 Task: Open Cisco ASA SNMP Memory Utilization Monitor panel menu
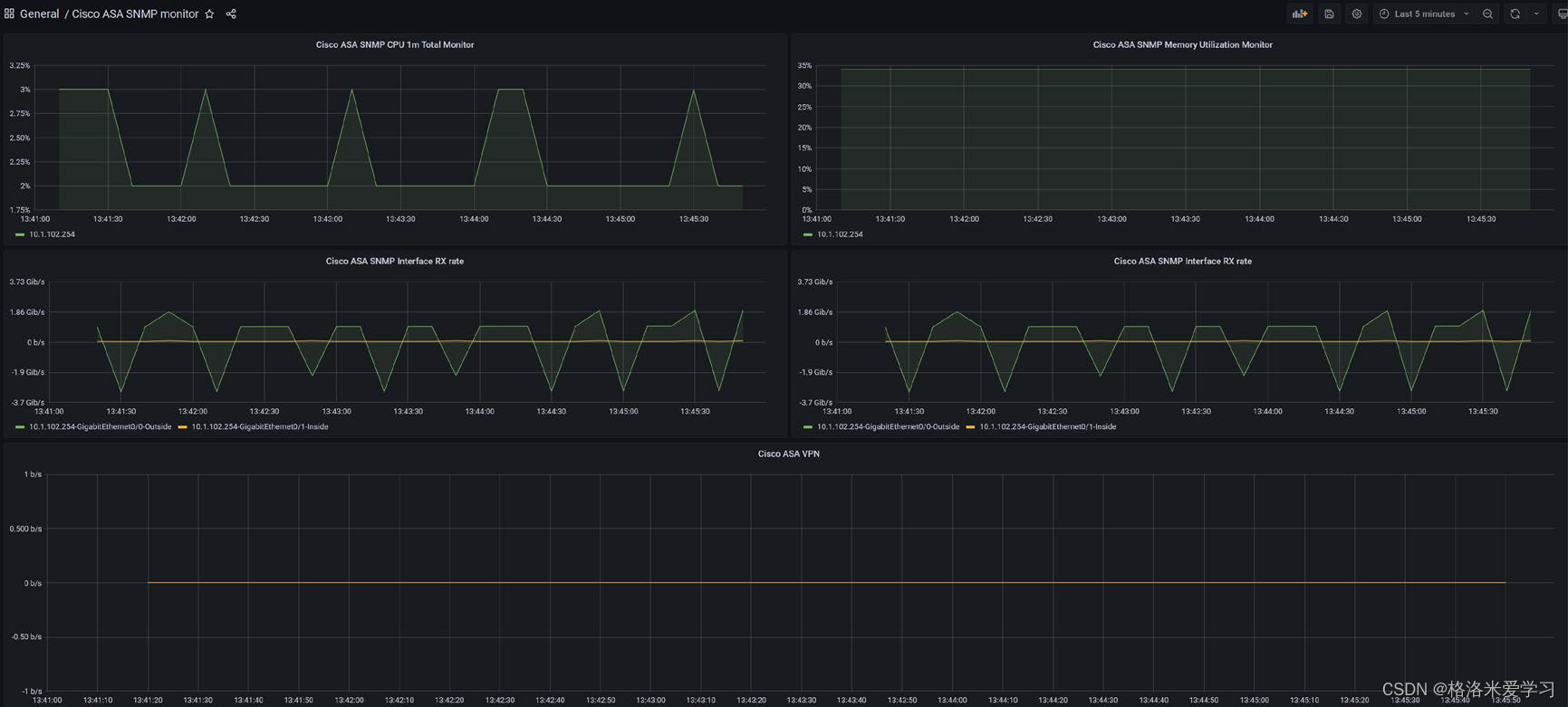1182,44
